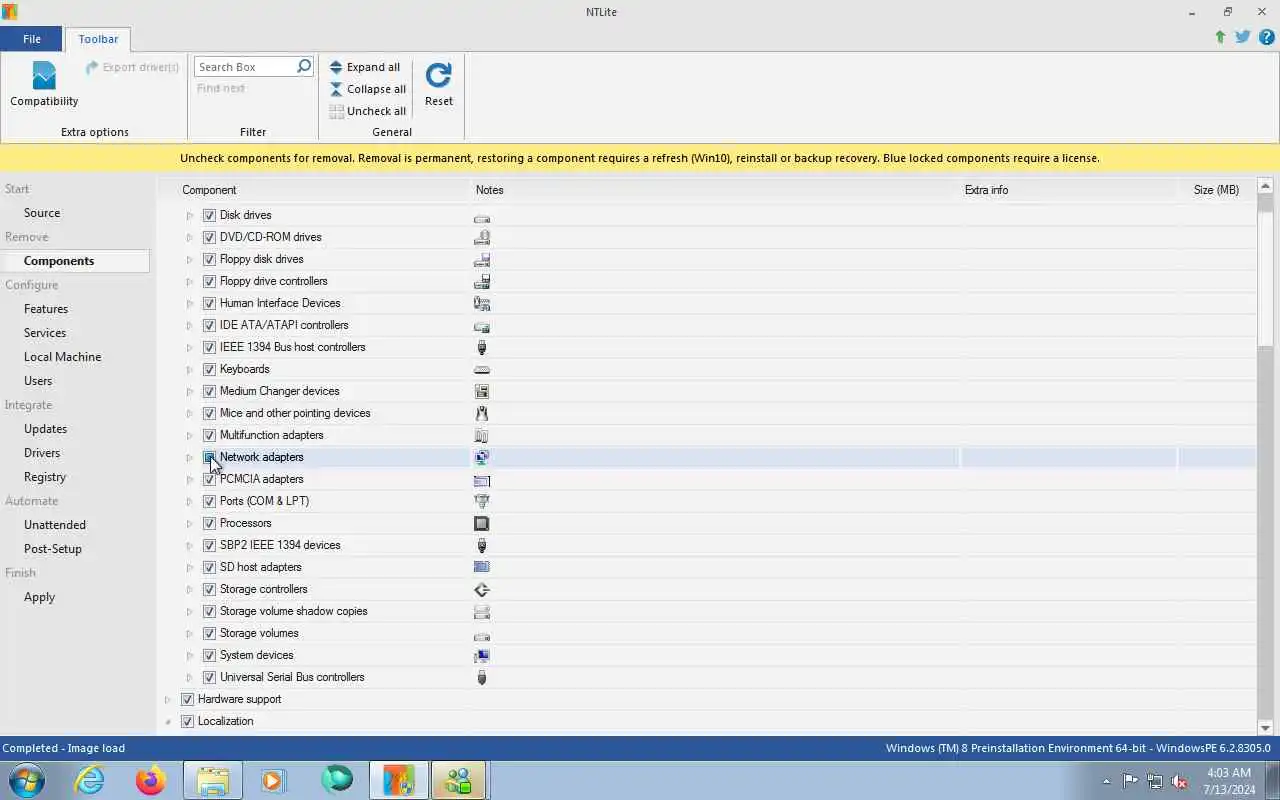The image size is (1280, 800).
Task: Expand the IDE ATA/ATAPI controllers node
Action: [190, 325]
